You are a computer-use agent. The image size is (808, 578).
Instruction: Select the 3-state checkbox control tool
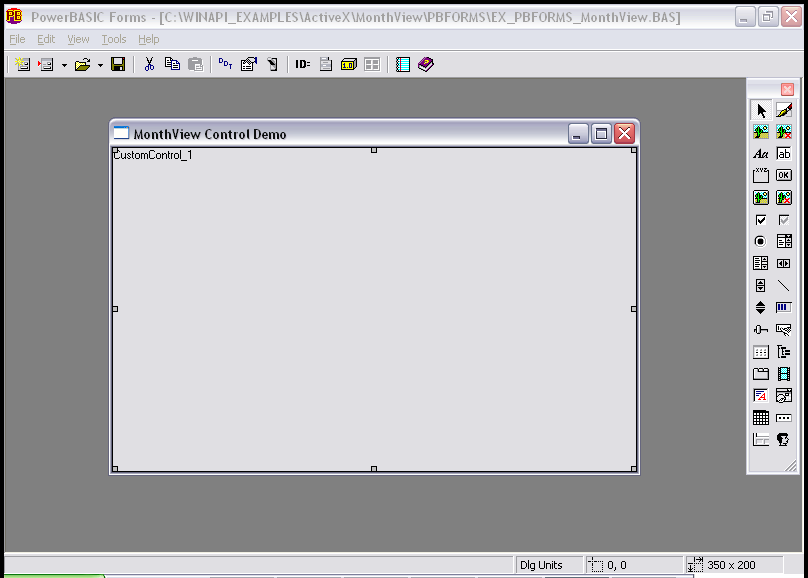[784, 220]
